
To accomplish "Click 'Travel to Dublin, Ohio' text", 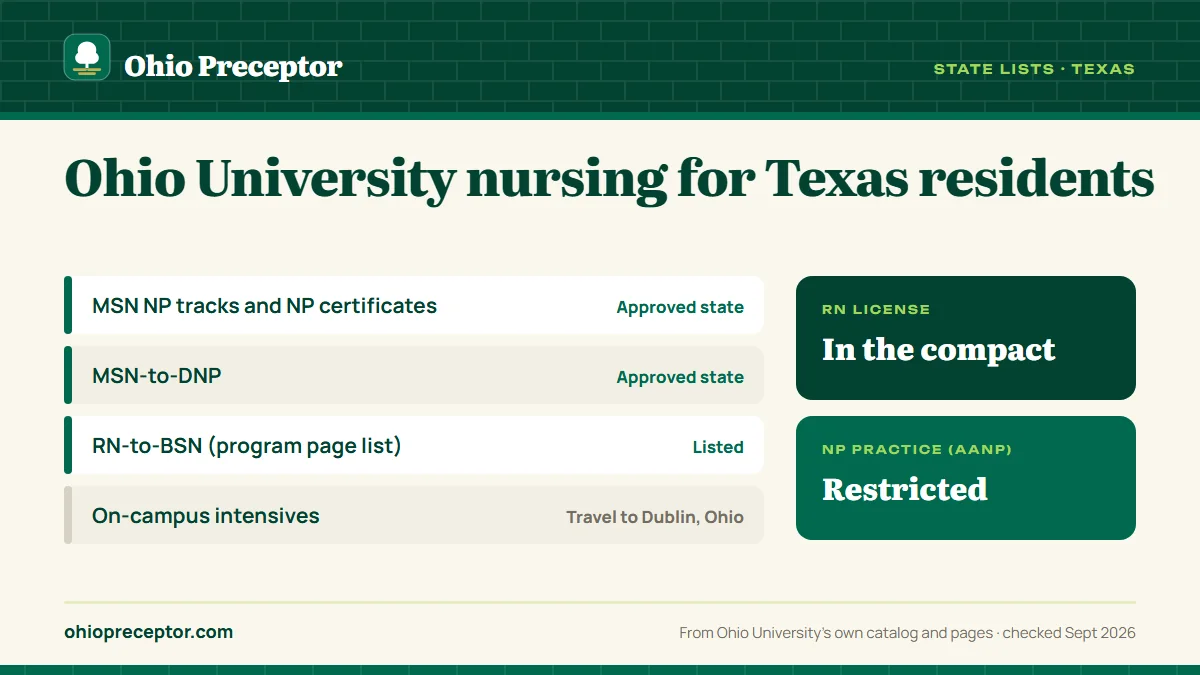I will (x=655, y=517).
